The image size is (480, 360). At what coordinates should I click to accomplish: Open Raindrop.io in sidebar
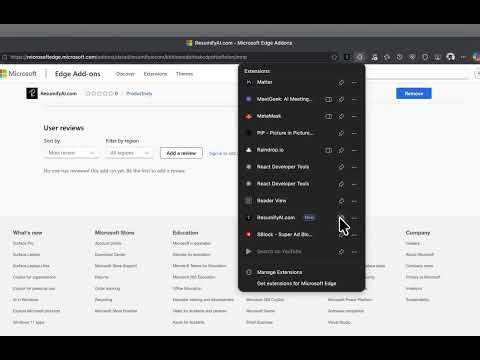click(328, 150)
